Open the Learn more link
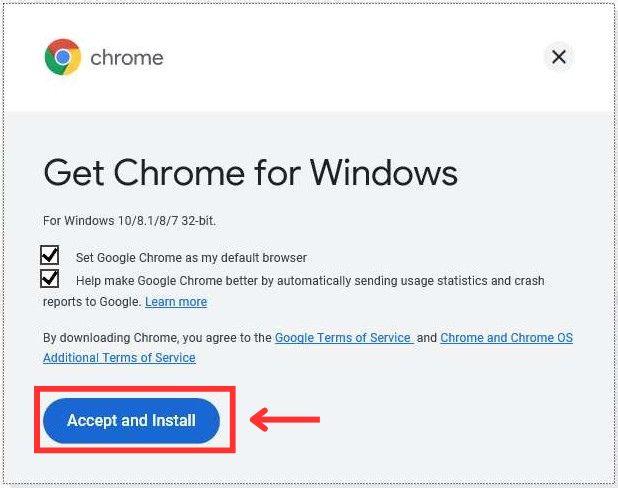 (176, 302)
